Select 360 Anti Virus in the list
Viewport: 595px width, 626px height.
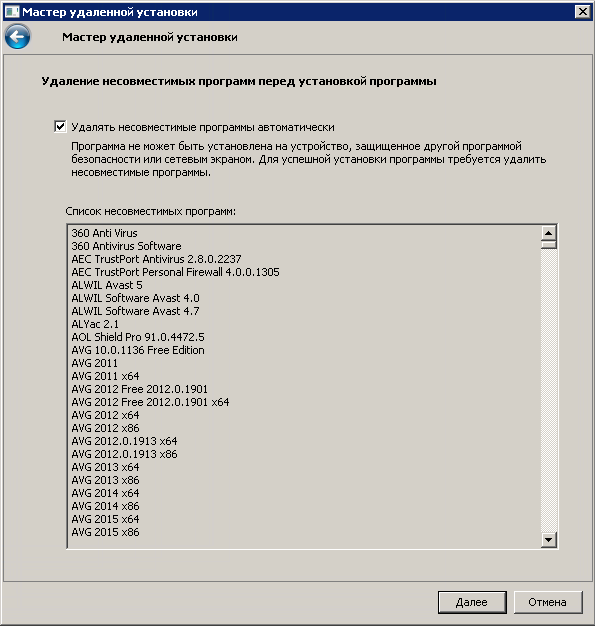pyautogui.click(x=104, y=233)
